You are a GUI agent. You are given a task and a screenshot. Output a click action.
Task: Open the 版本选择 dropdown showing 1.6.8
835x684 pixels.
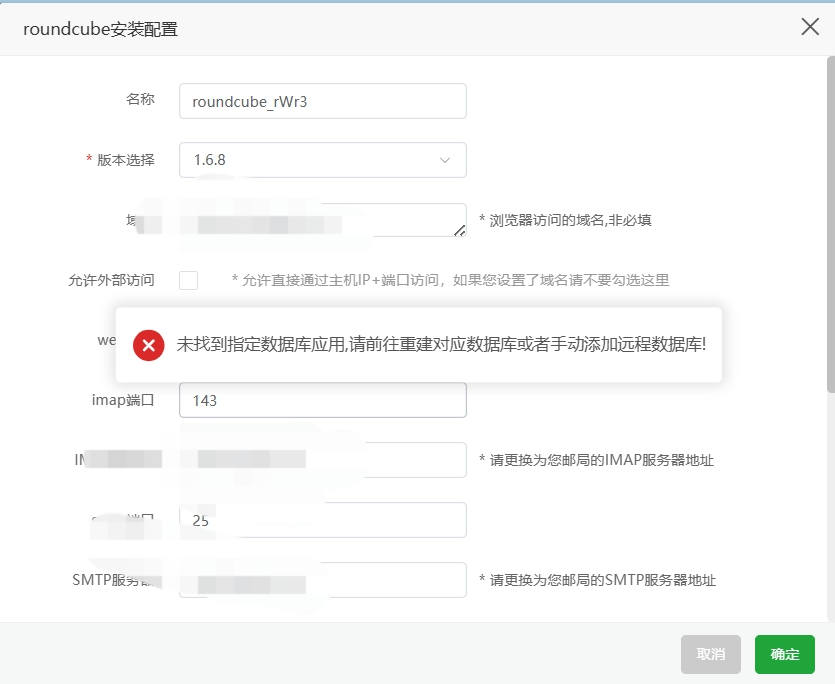pyautogui.click(x=323, y=160)
